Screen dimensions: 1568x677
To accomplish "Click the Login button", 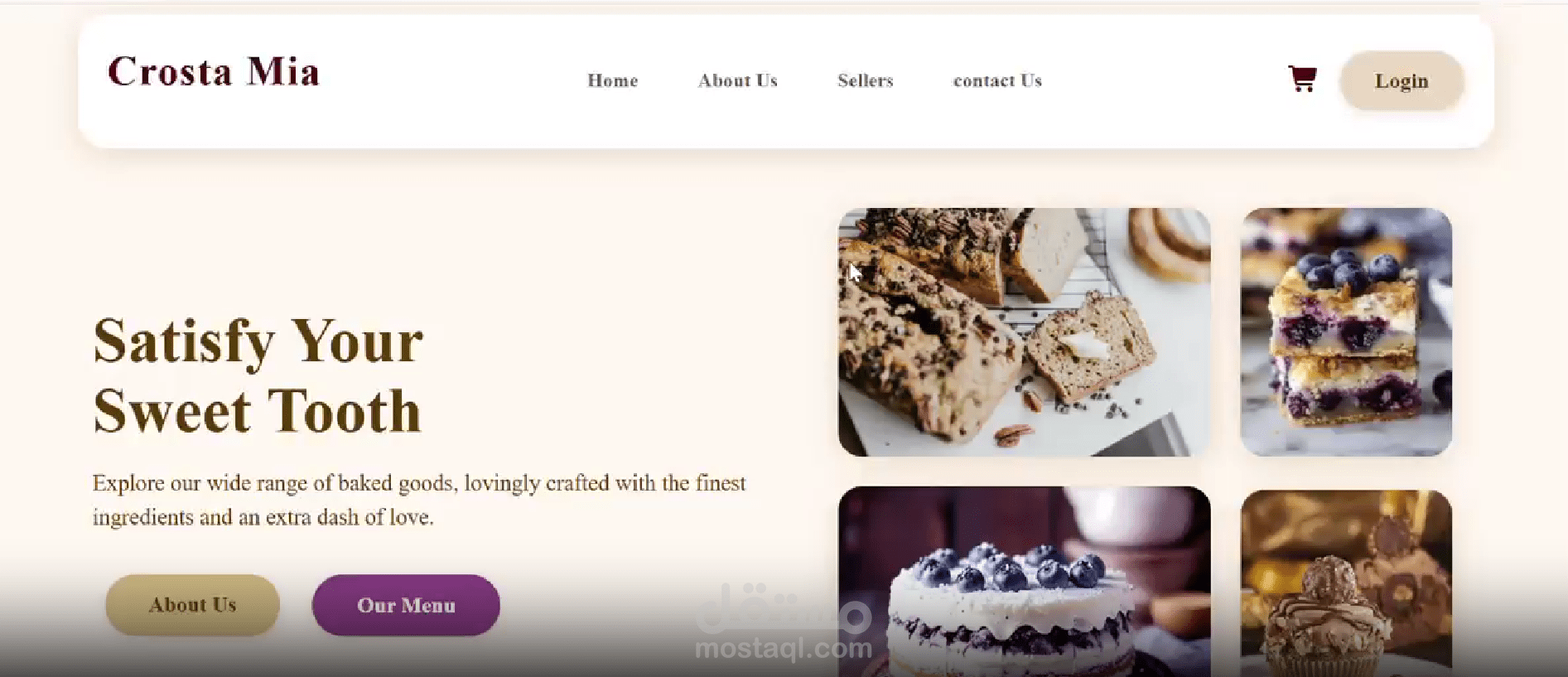I will (x=1402, y=80).
